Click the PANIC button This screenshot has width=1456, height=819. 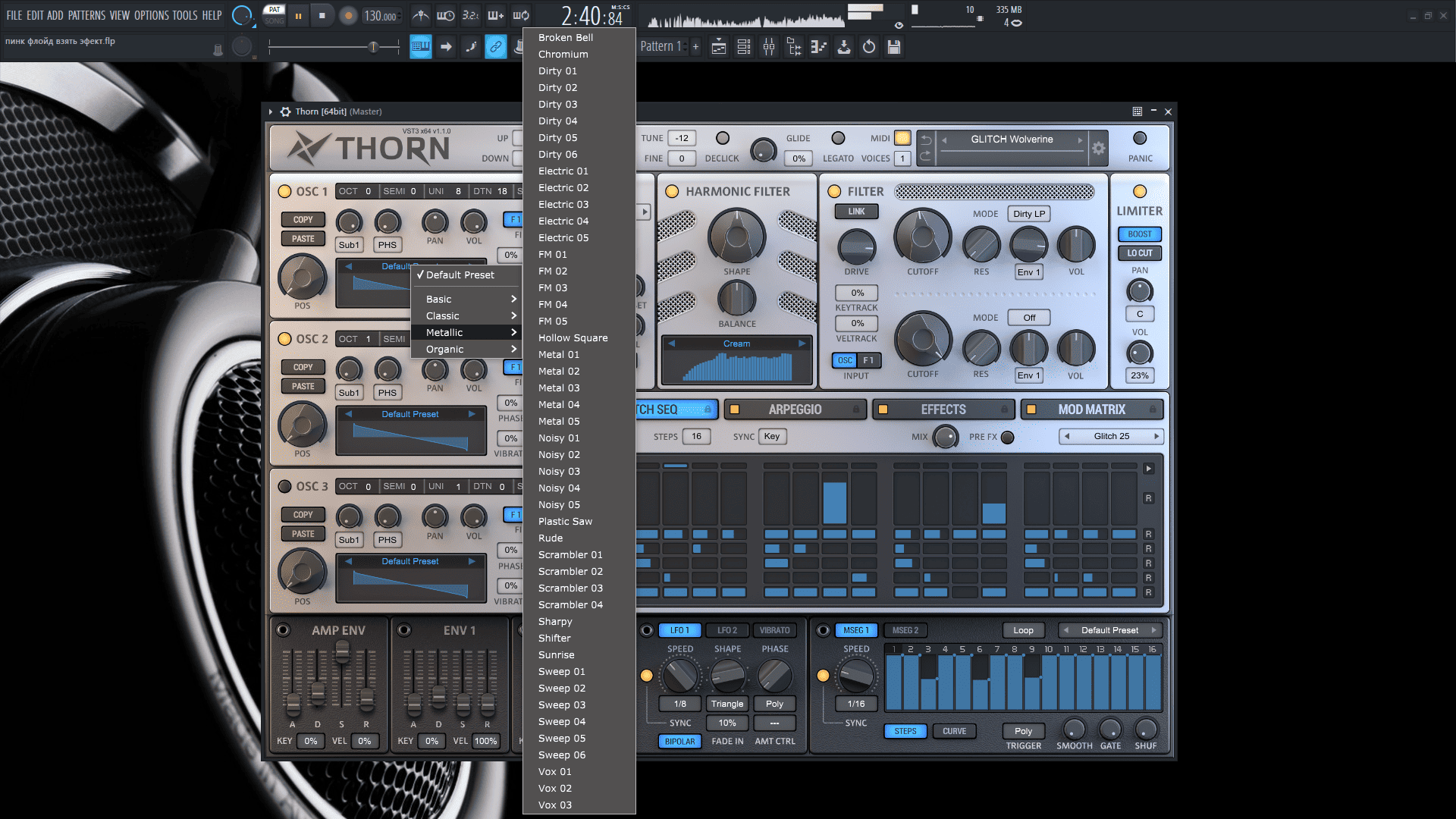[x=1140, y=138]
